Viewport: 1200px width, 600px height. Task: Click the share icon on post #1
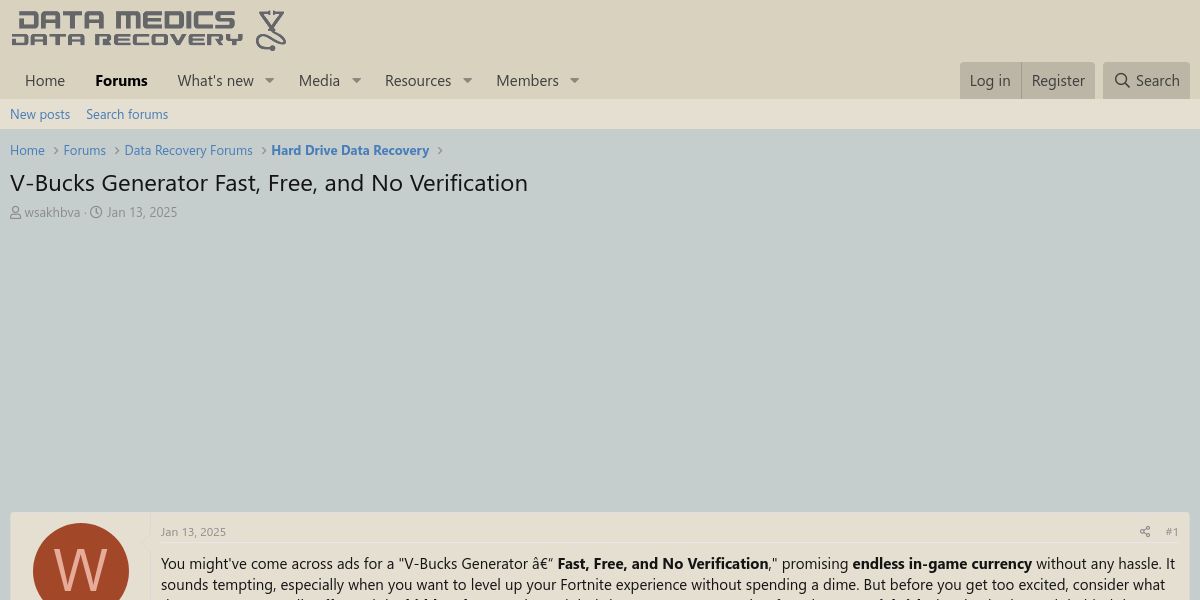pyautogui.click(x=1145, y=532)
